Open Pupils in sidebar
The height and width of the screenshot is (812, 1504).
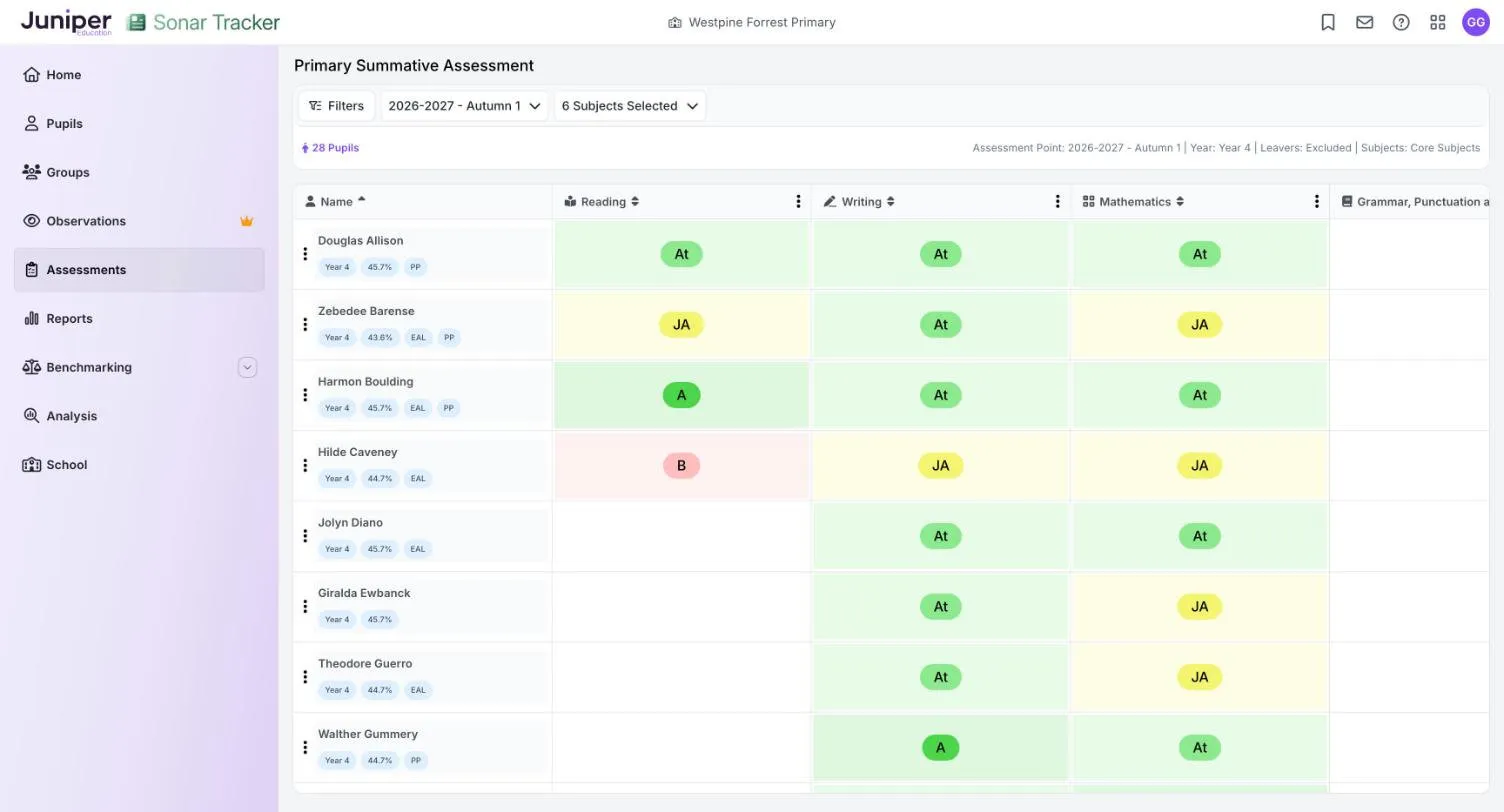coord(139,124)
